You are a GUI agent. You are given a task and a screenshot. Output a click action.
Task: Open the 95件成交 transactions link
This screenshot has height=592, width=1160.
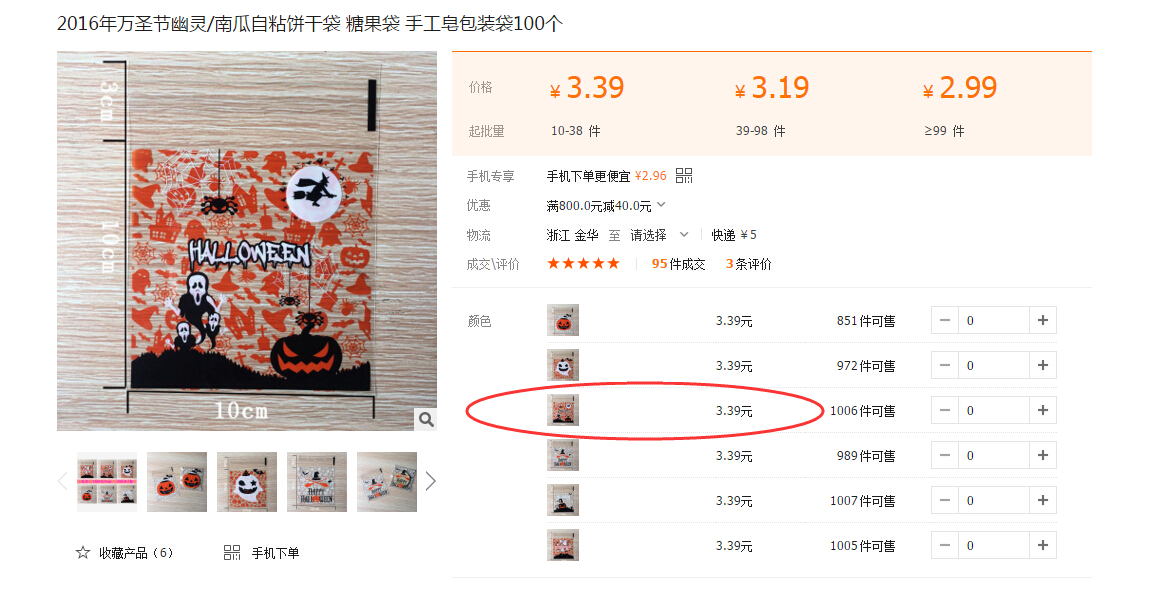coord(678,264)
